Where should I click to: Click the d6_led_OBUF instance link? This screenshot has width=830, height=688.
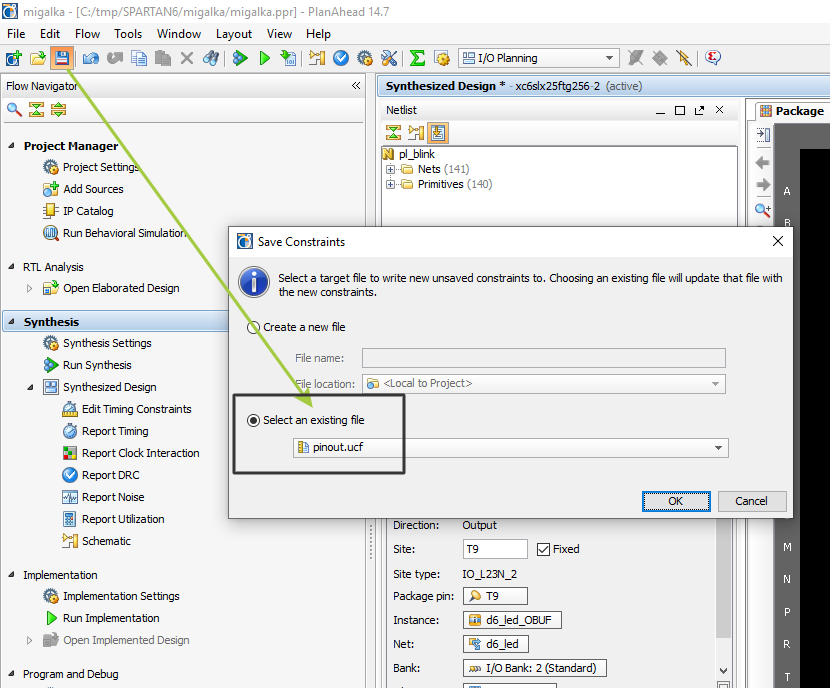click(512, 620)
